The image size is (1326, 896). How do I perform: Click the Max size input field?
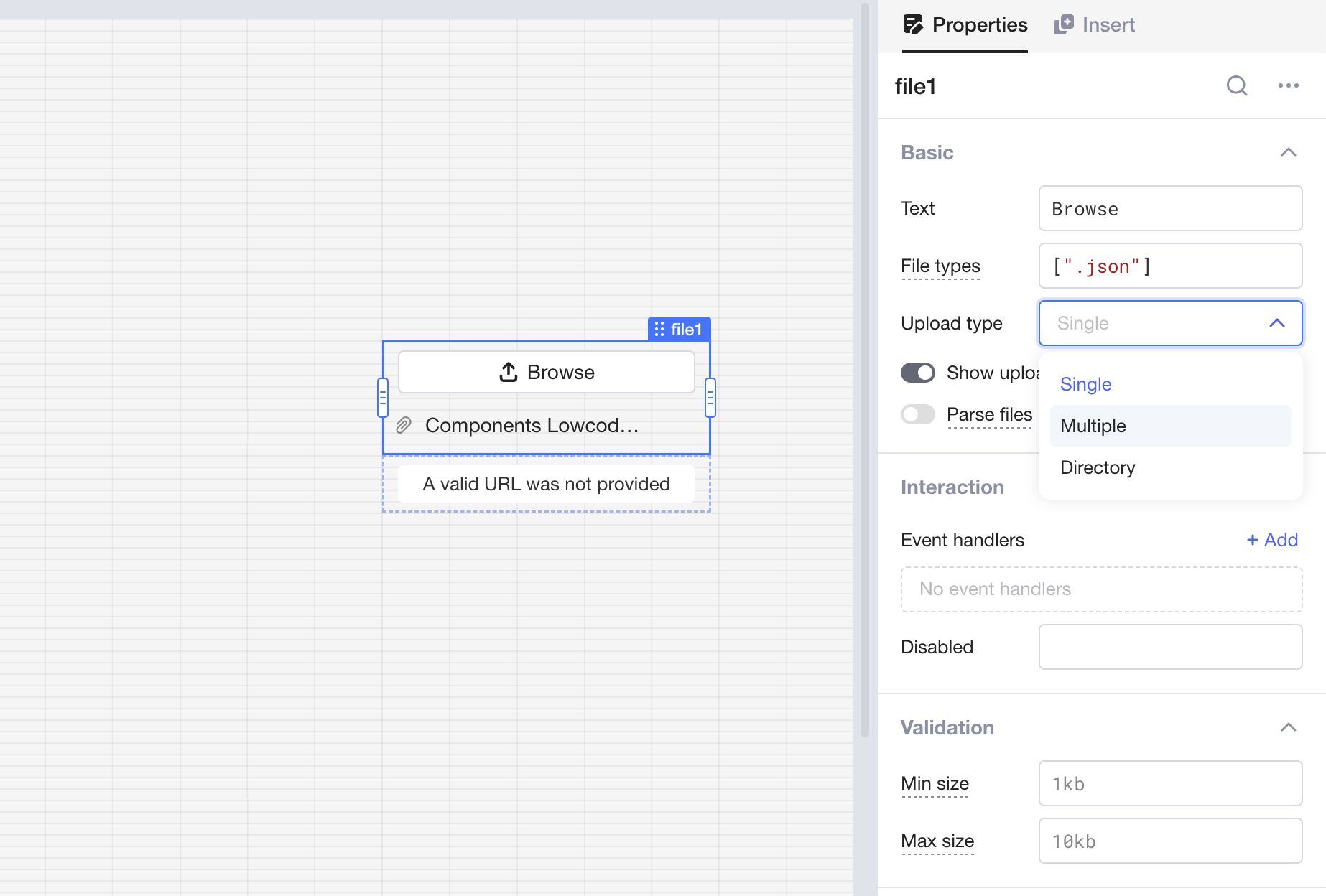pyautogui.click(x=1170, y=841)
